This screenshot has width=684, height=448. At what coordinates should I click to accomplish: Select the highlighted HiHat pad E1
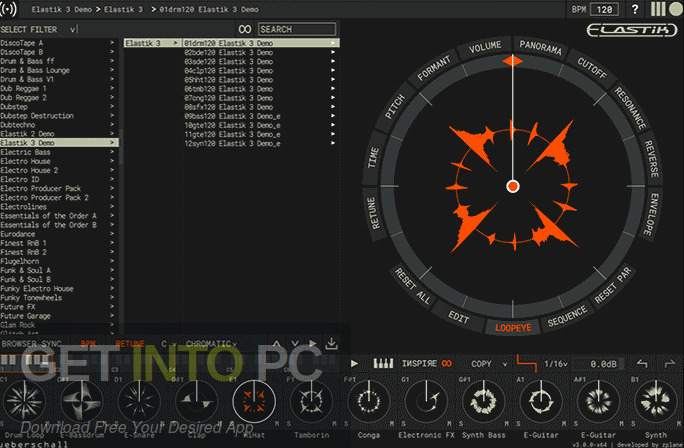pyautogui.click(x=254, y=401)
